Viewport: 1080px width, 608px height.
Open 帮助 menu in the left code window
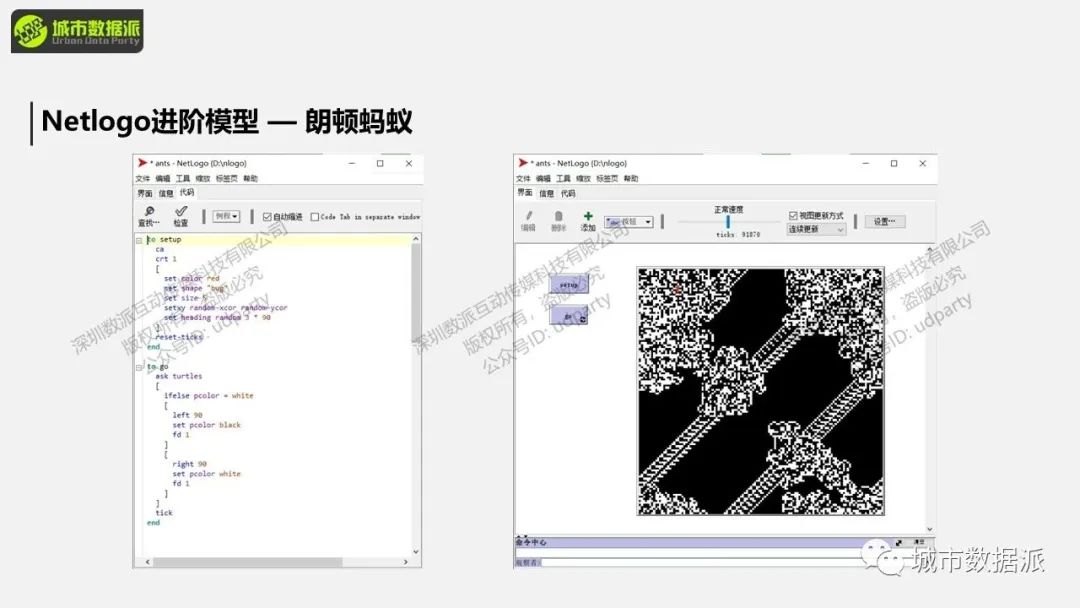(x=251, y=178)
